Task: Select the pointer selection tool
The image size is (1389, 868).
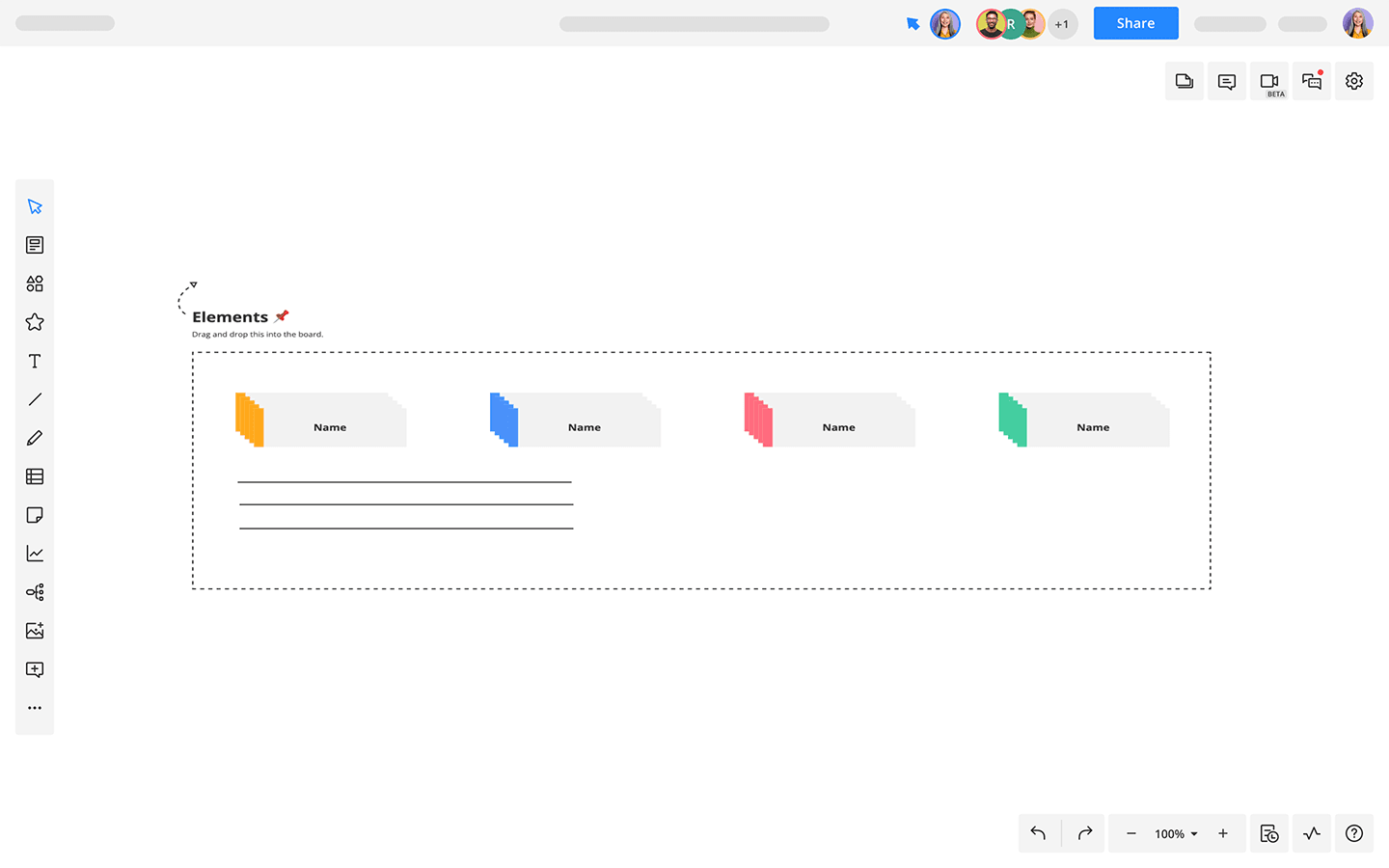Action: pyautogui.click(x=35, y=206)
